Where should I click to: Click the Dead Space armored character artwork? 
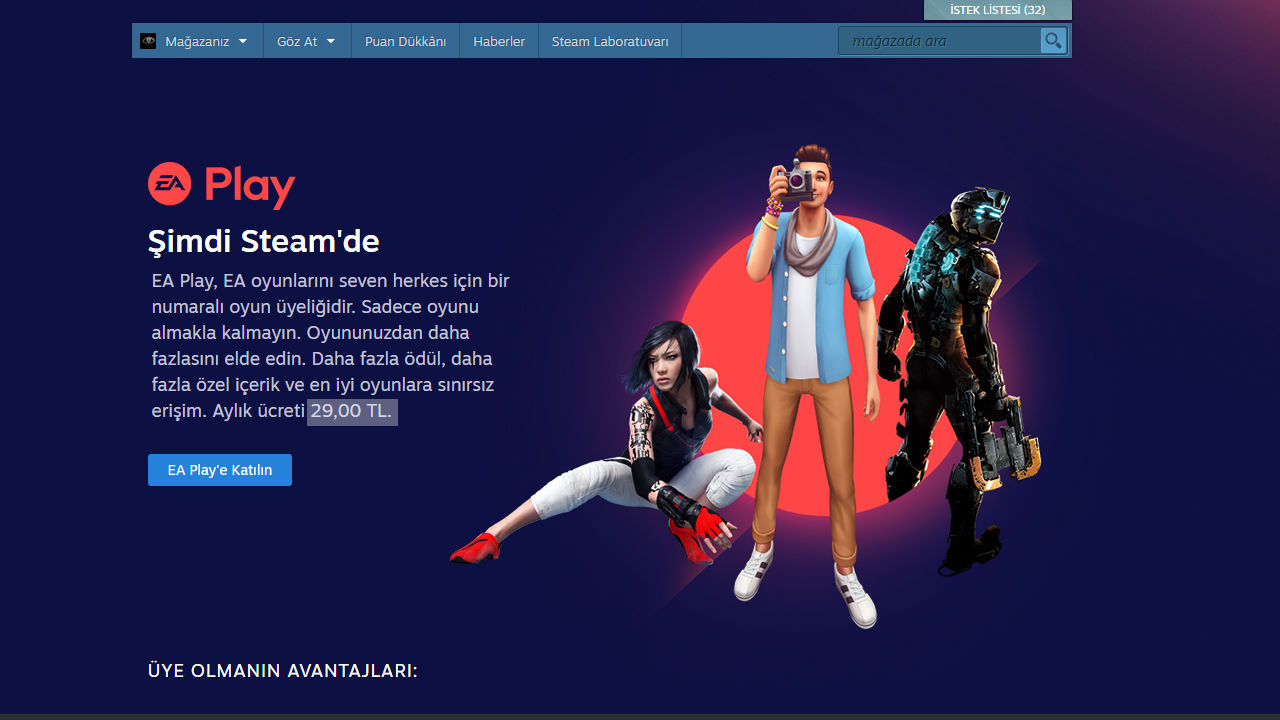(x=962, y=380)
